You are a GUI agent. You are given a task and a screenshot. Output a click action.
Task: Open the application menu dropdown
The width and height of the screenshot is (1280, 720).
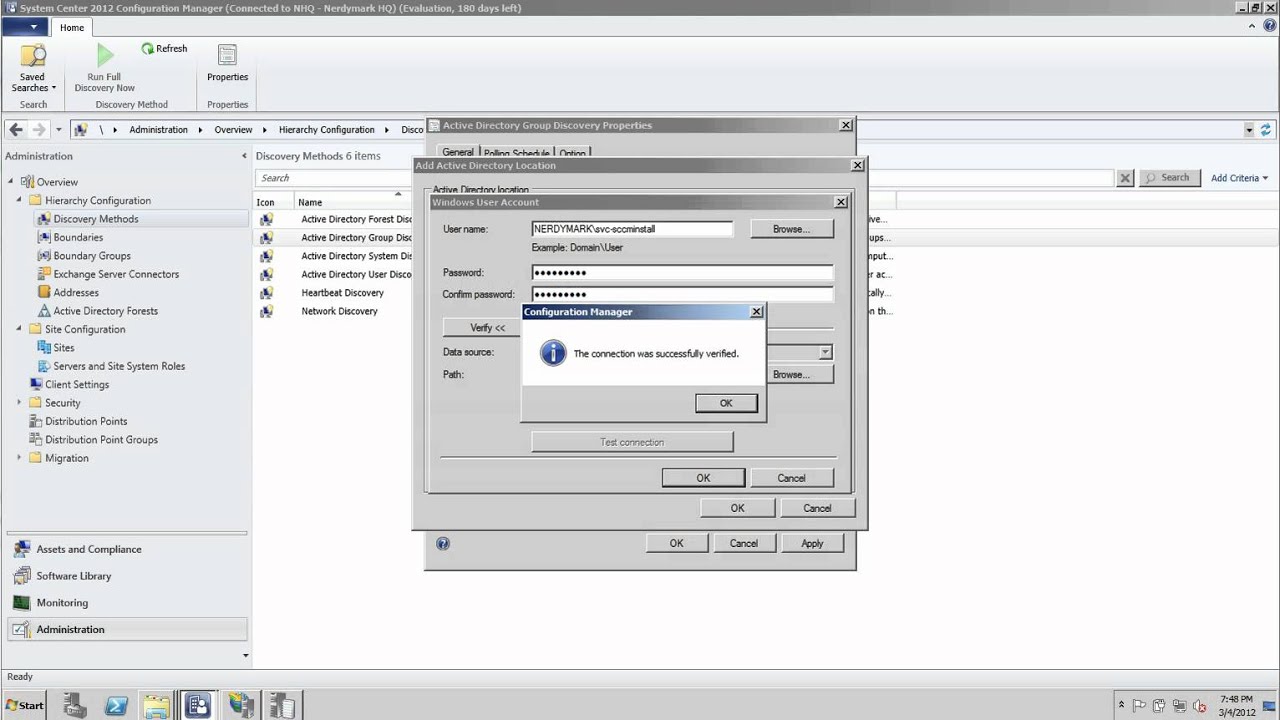pos(23,27)
